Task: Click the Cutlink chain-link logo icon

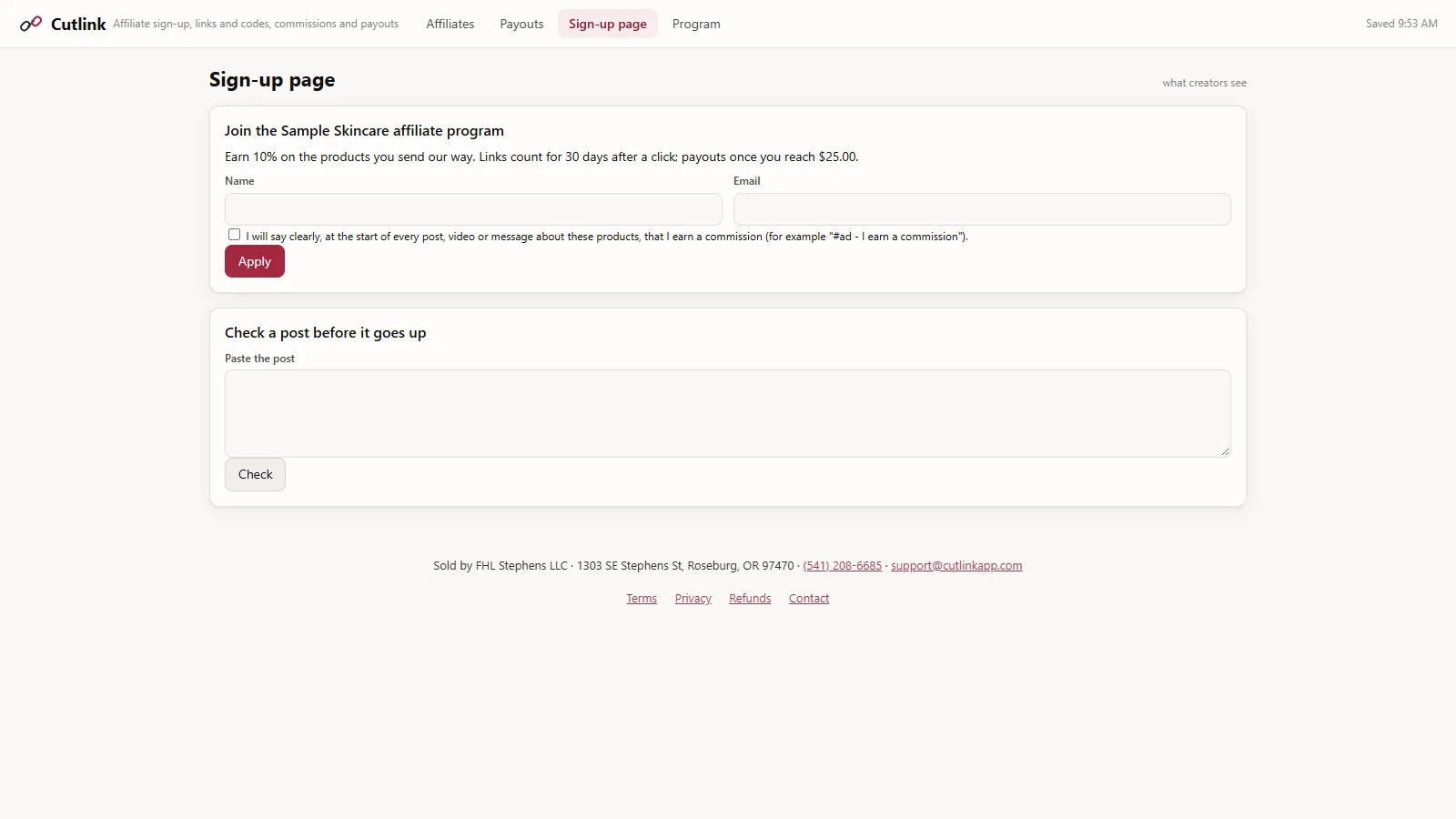Action: (31, 24)
